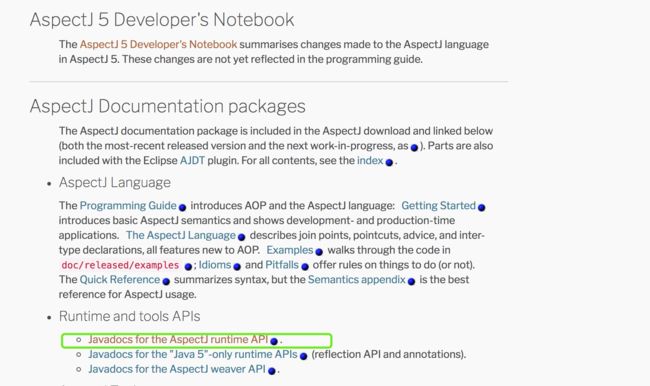Open Javadocs for "Java 5"-only runtime APIs

point(193,354)
